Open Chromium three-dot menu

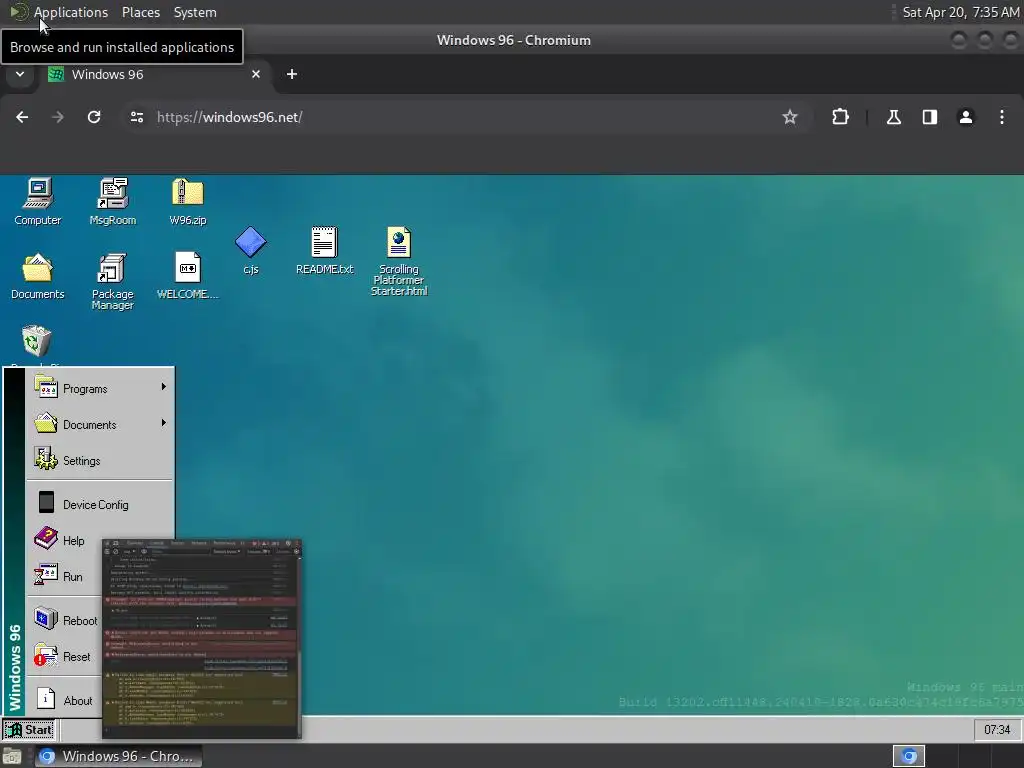click(x=1001, y=117)
